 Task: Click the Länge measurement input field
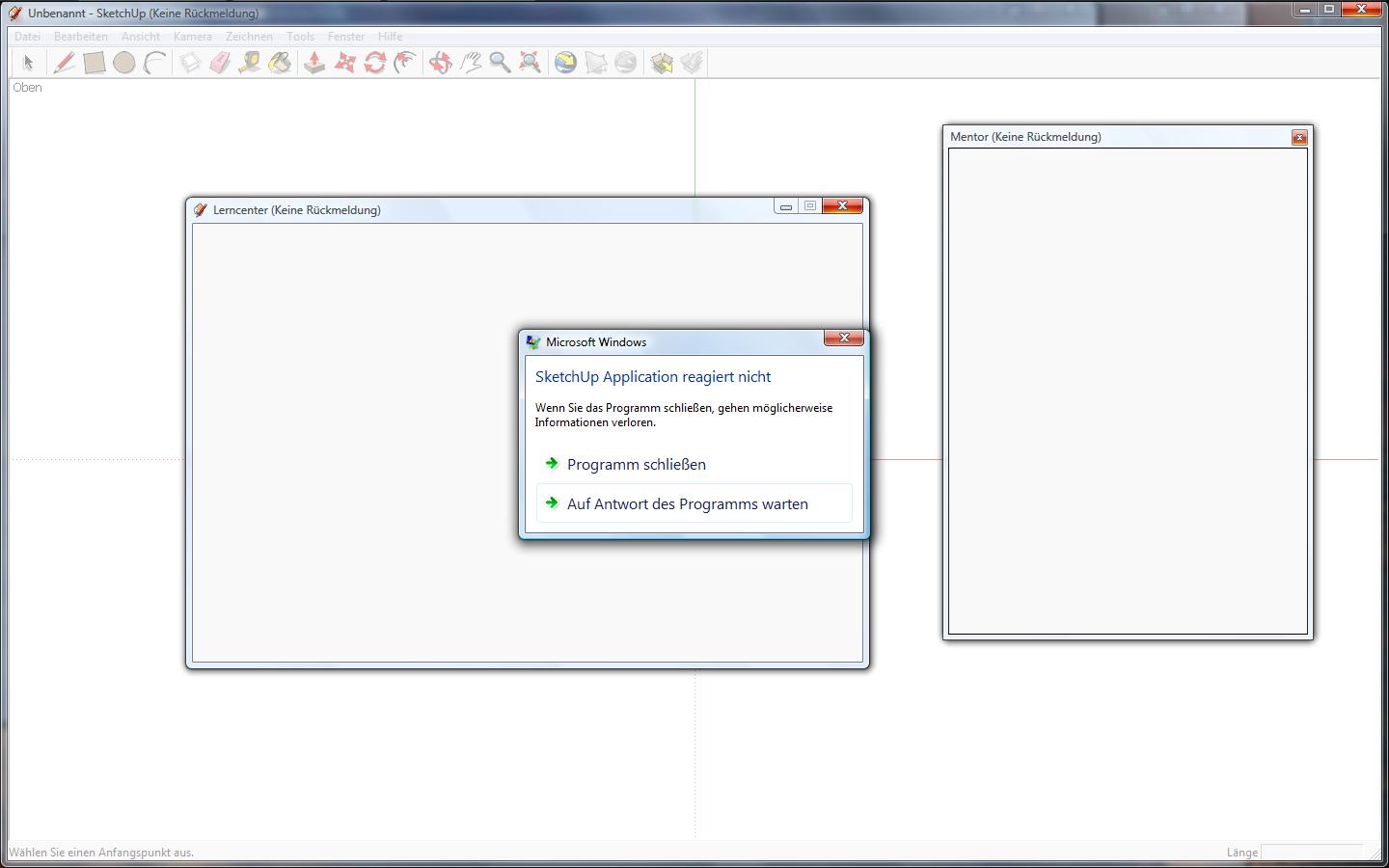(1312, 853)
